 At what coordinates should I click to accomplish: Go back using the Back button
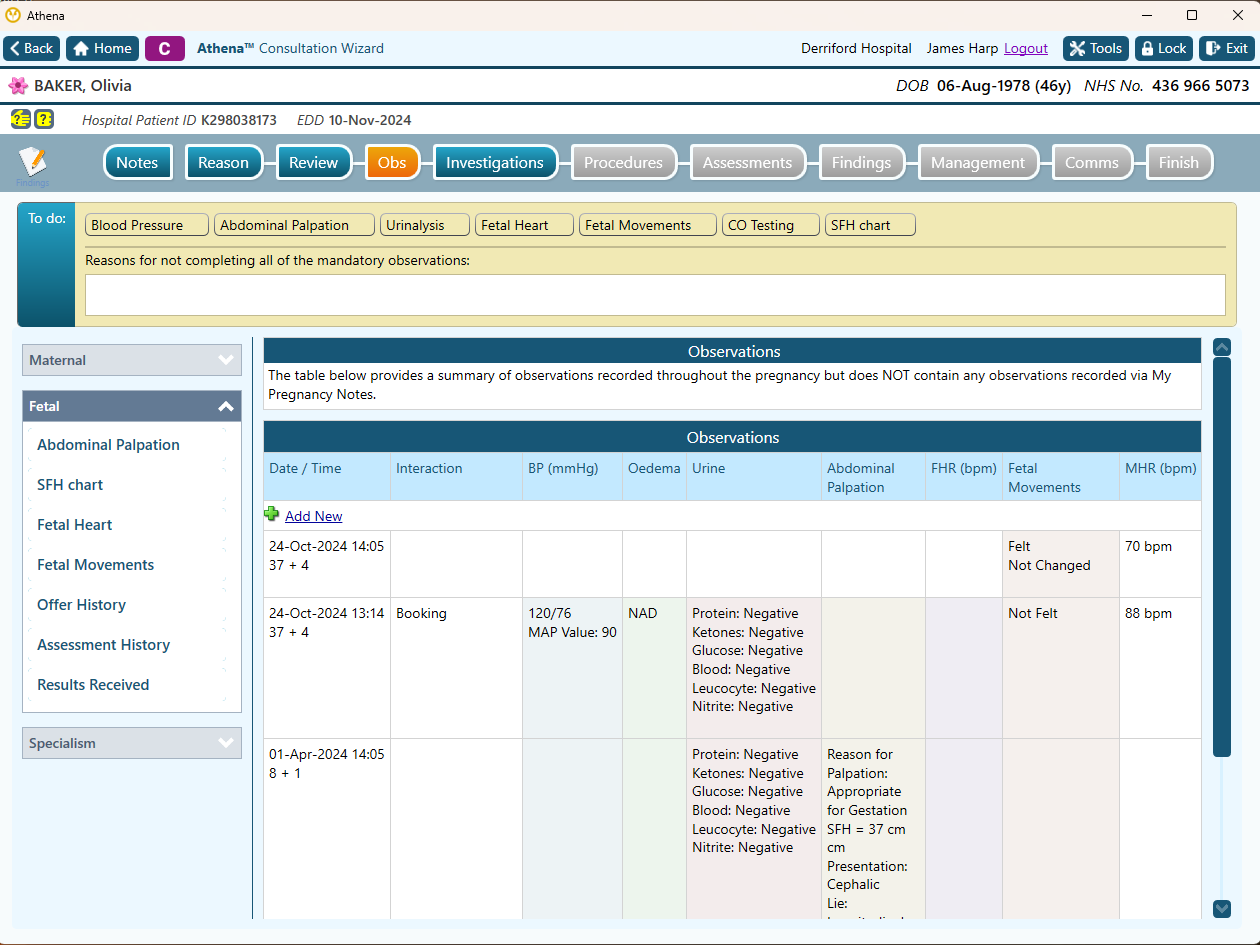click(32, 48)
